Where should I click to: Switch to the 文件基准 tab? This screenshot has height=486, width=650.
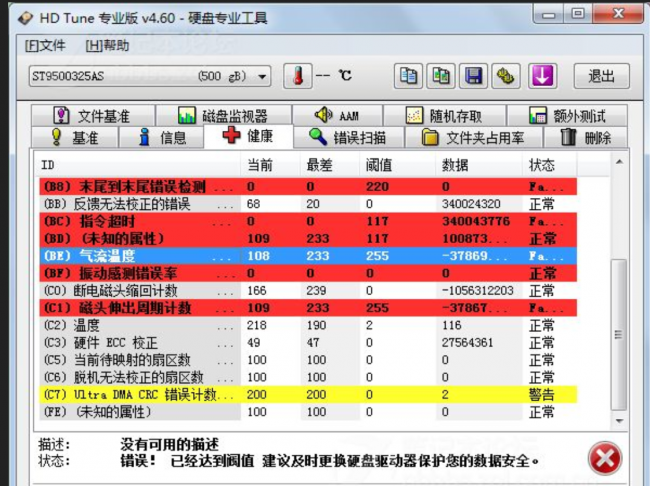93,116
